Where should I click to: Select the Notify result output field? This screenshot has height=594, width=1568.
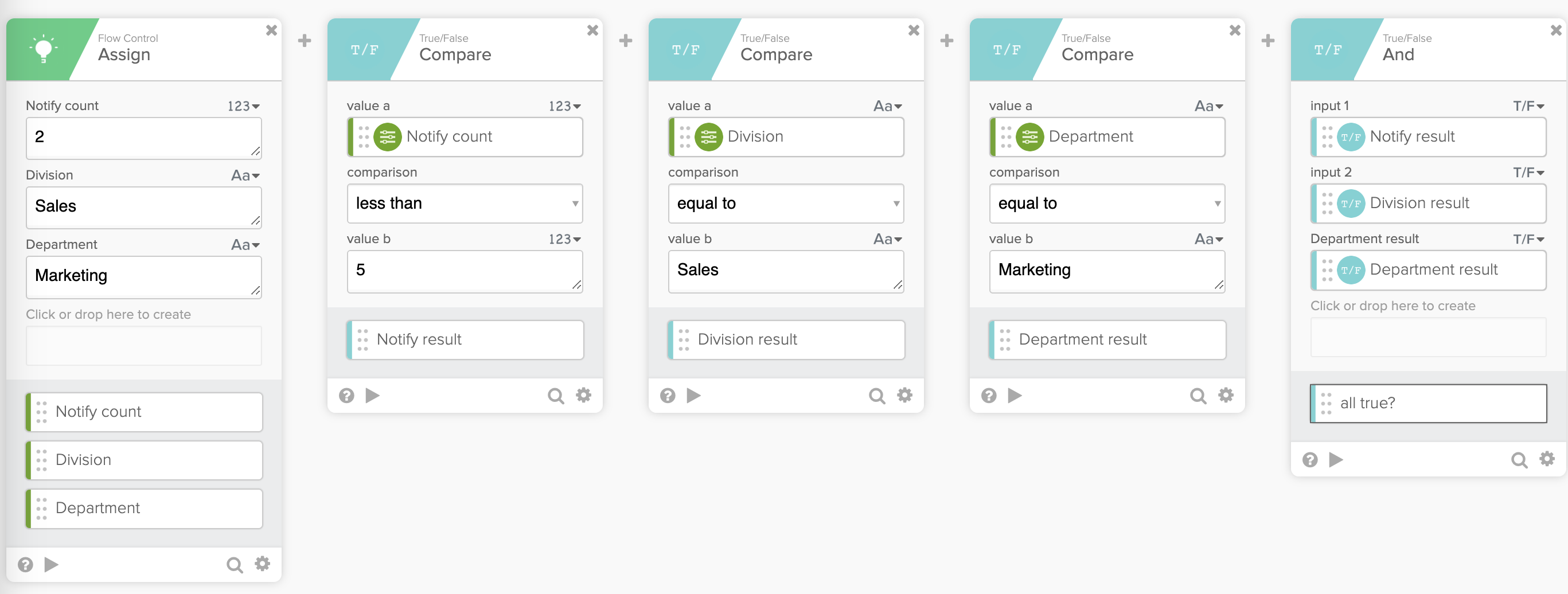(x=466, y=339)
